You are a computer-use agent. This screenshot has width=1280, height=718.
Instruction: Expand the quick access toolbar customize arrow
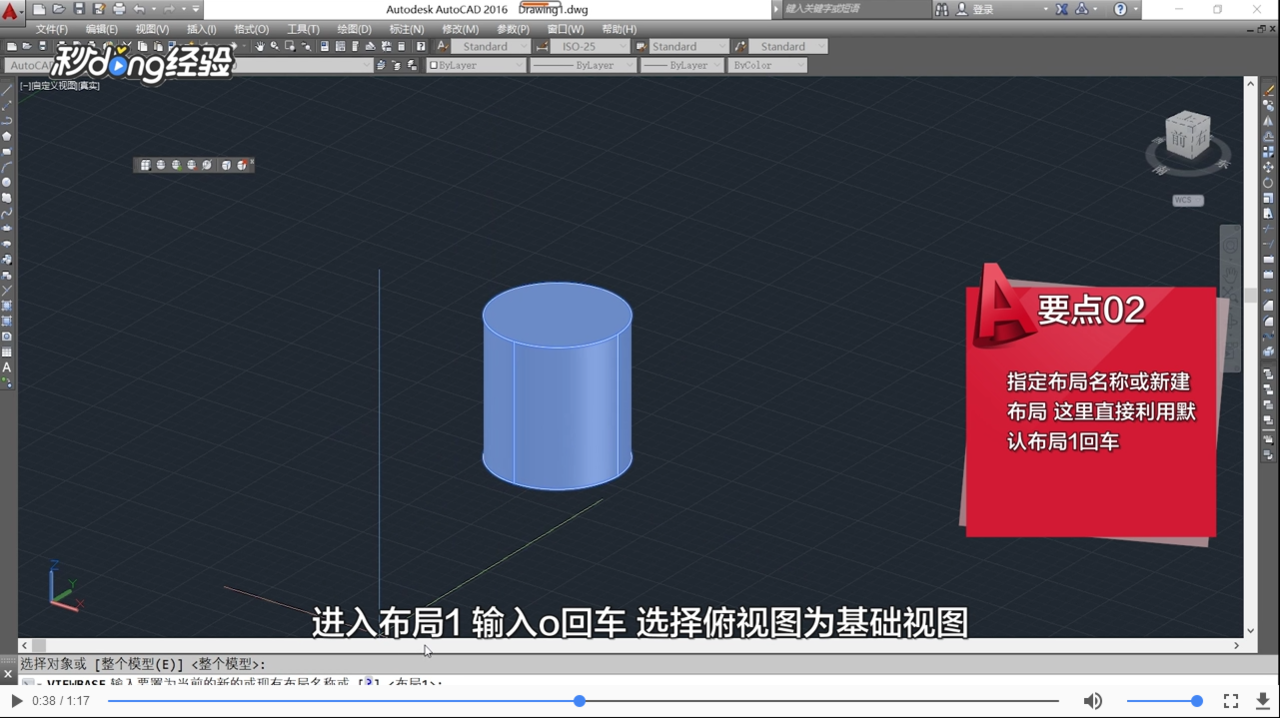196,9
